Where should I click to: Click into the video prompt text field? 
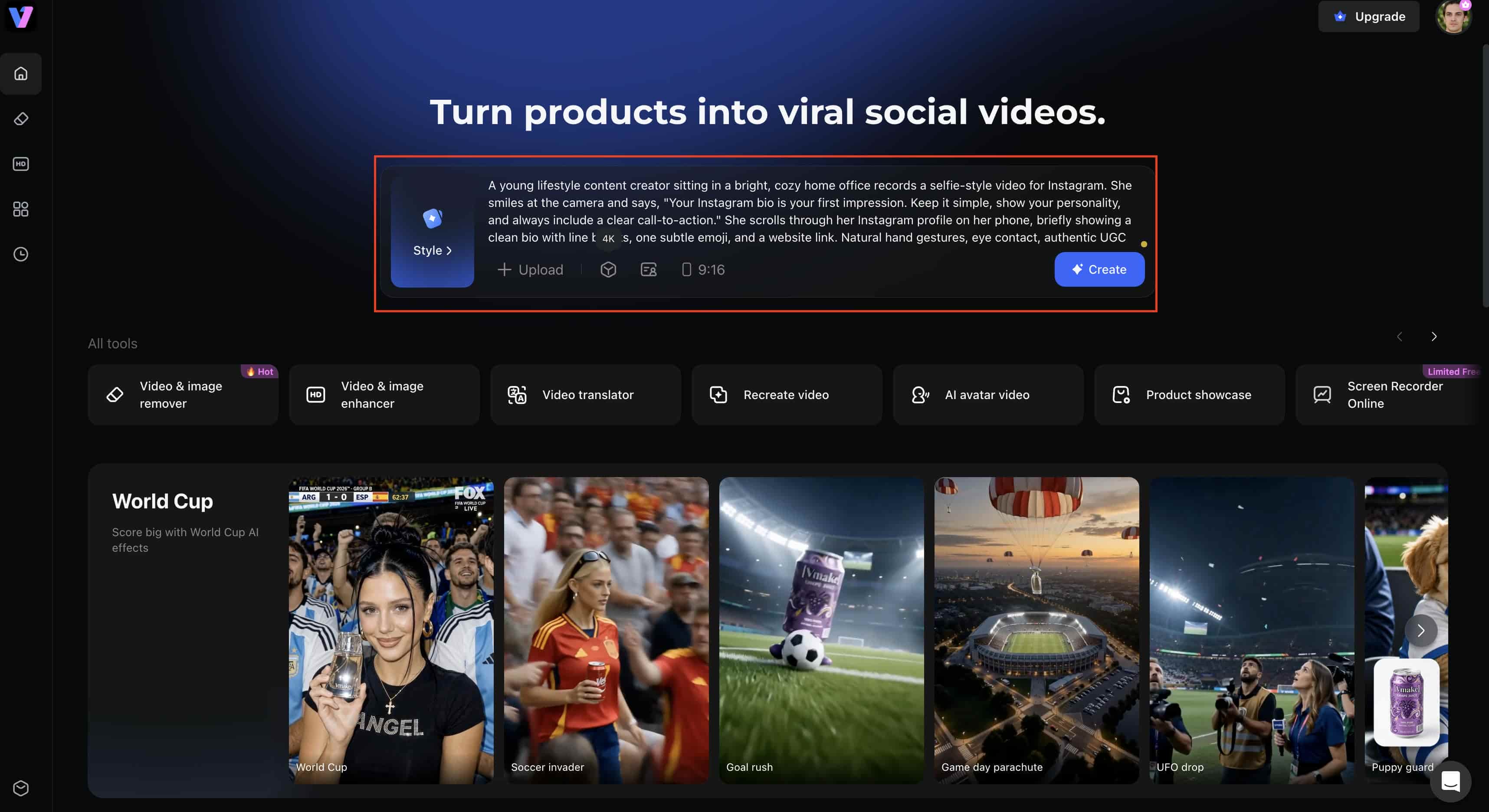[809, 212]
